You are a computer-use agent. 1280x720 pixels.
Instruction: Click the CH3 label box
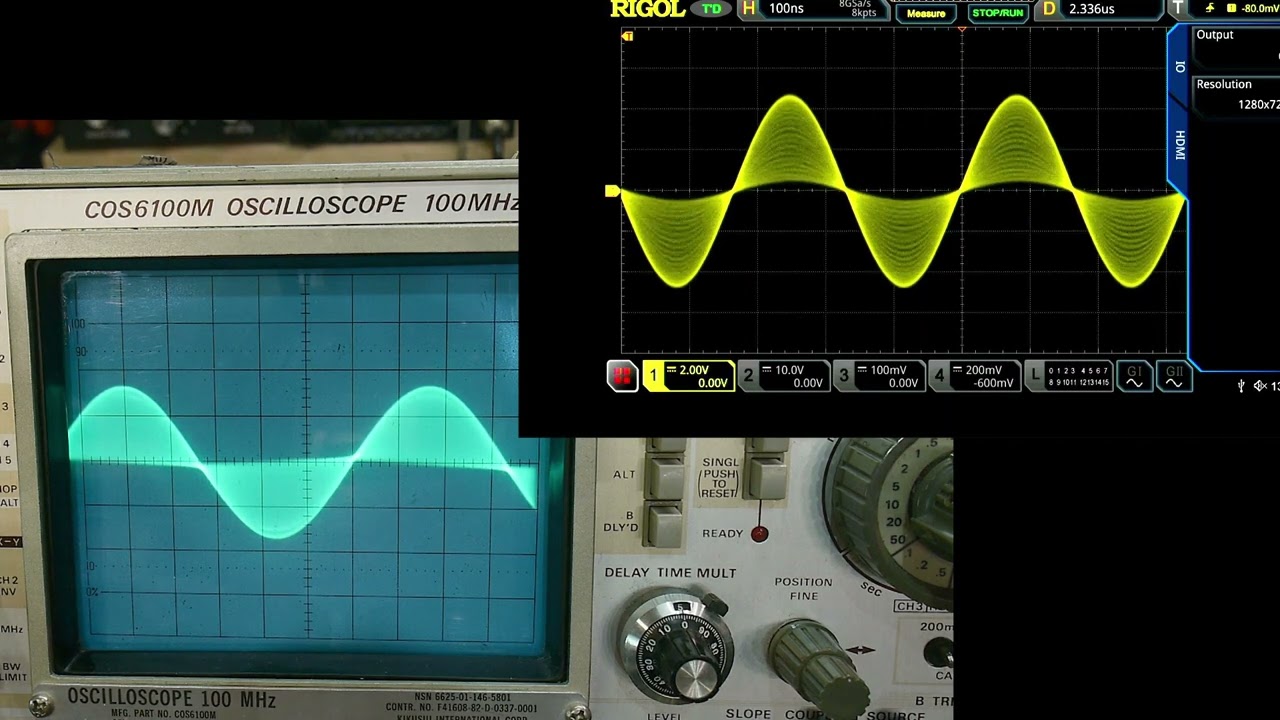pos(922,606)
